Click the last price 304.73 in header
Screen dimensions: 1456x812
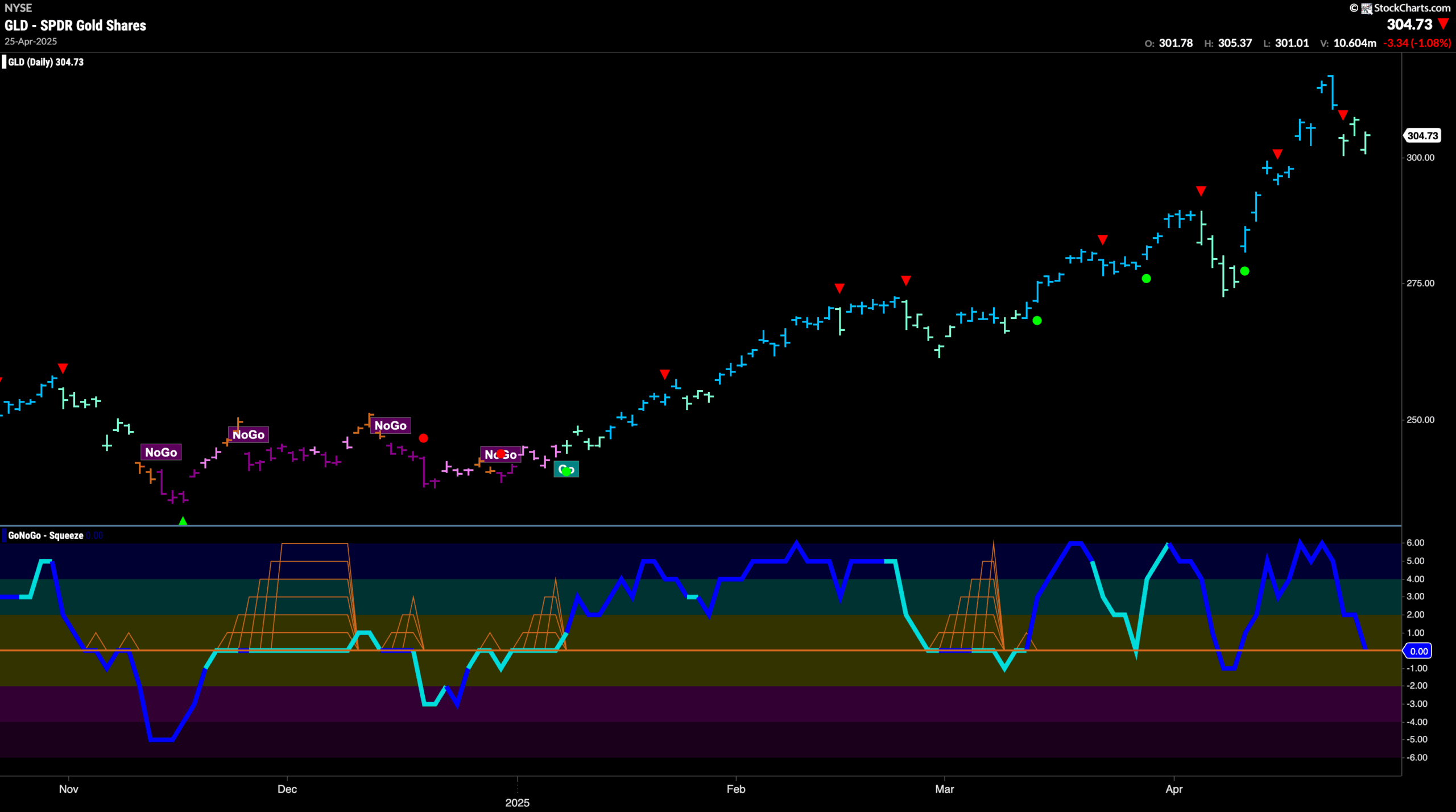[1409, 24]
